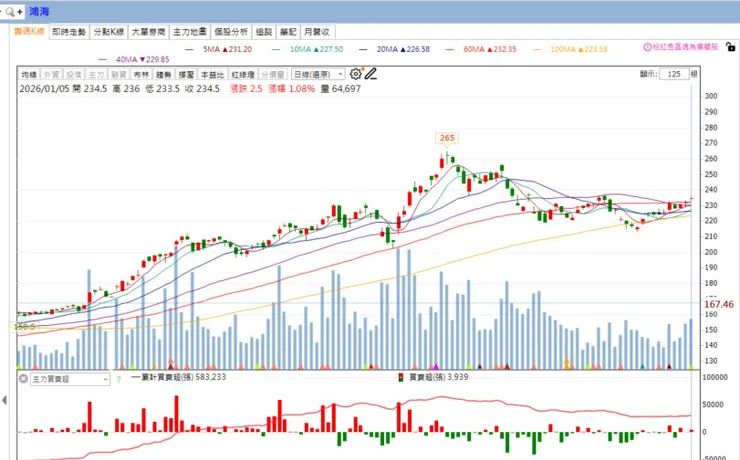This screenshot has width=740, height=460.
Task: Toggle the 紅綠燈 overlay button
Action: [x=243, y=75]
